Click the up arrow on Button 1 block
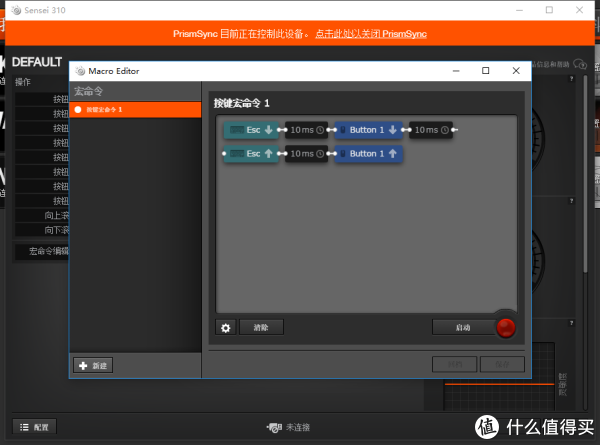Image resolution: width=600 pixels, height=445 pixels. click(393, 153)
